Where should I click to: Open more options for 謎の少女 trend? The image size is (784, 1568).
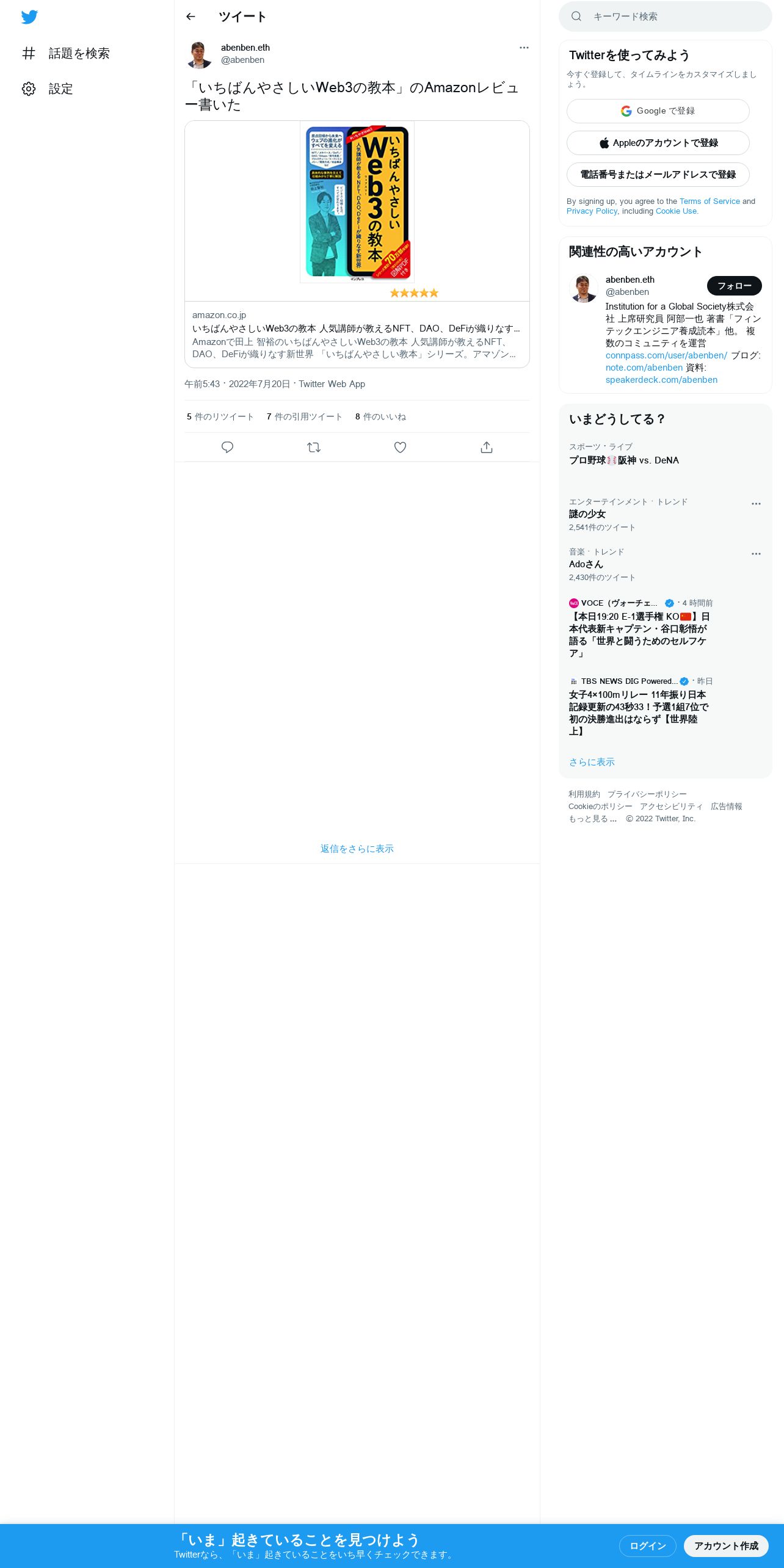click(x=756, y=504)
